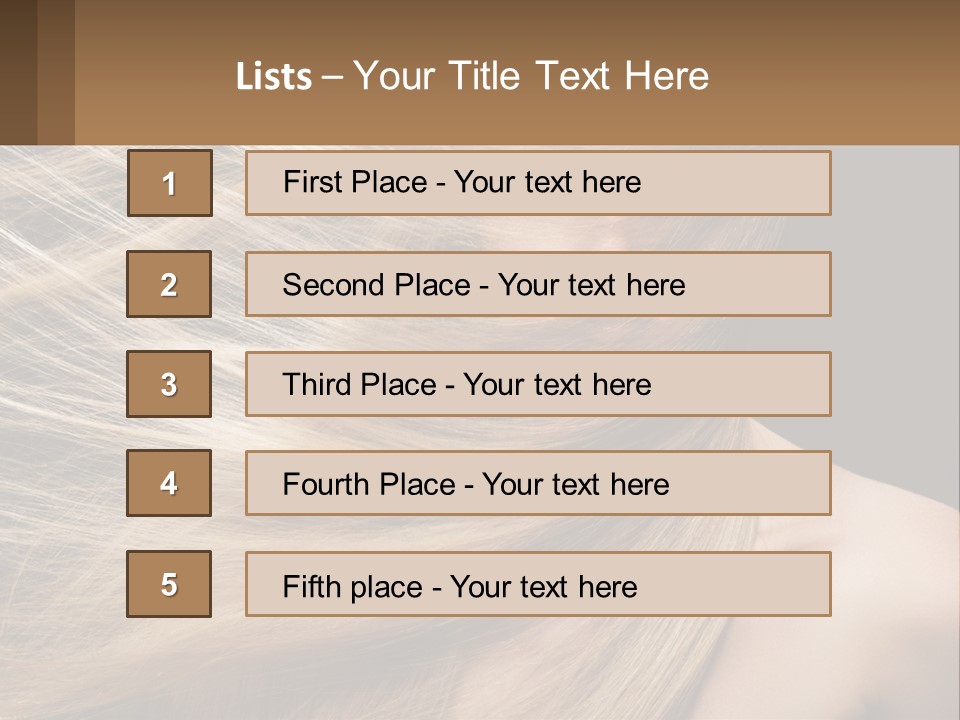Click the bold word 'Lists' in title

pyautogui.click(x=274, y=76)
